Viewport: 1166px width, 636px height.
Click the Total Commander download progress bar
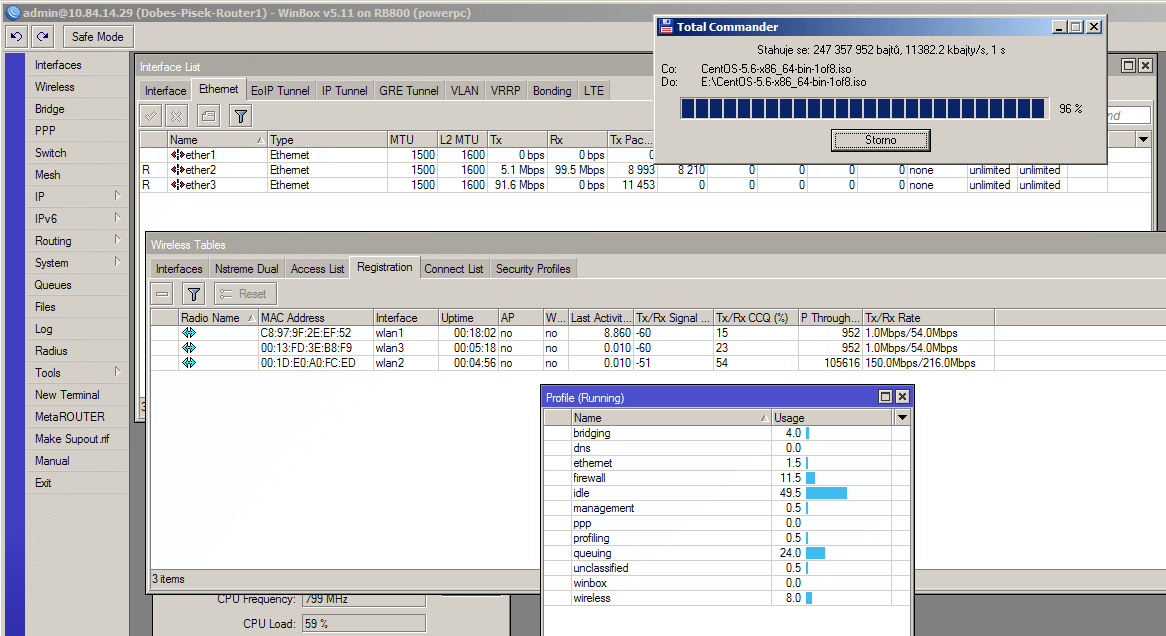pos(863,109)
